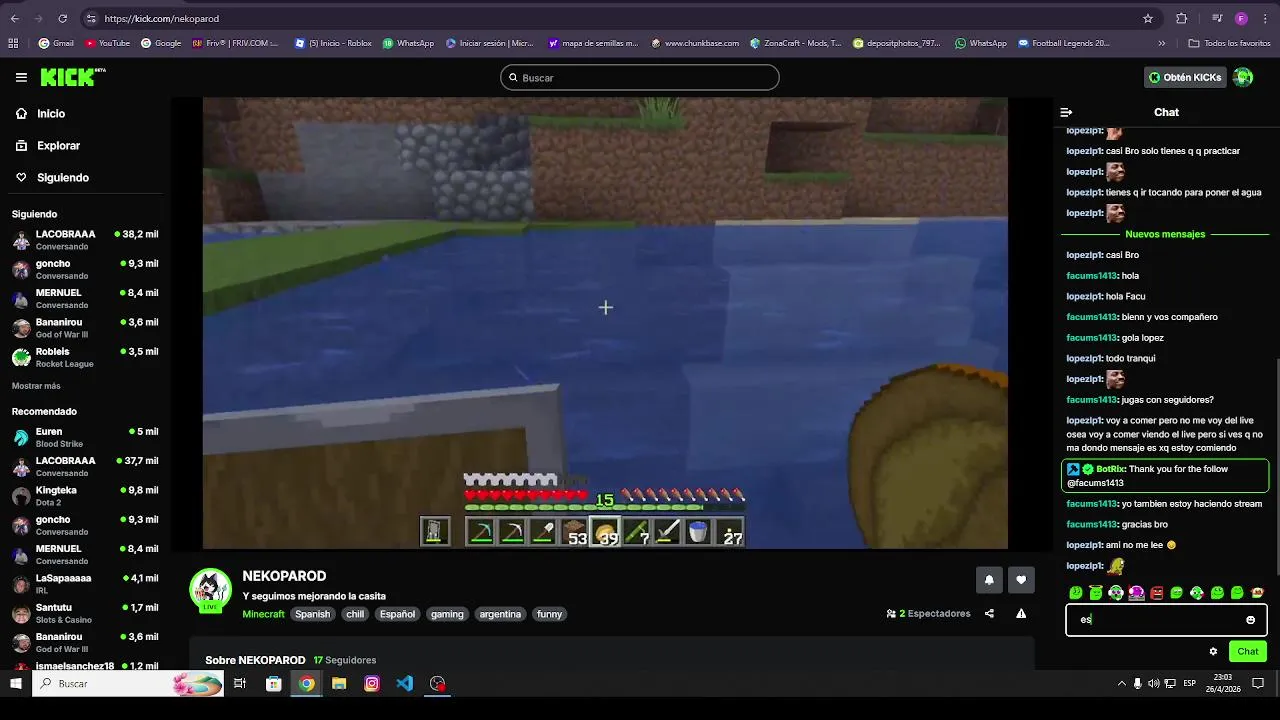Open Windows Start menu
1280x720 pixels.
[15, 684]
